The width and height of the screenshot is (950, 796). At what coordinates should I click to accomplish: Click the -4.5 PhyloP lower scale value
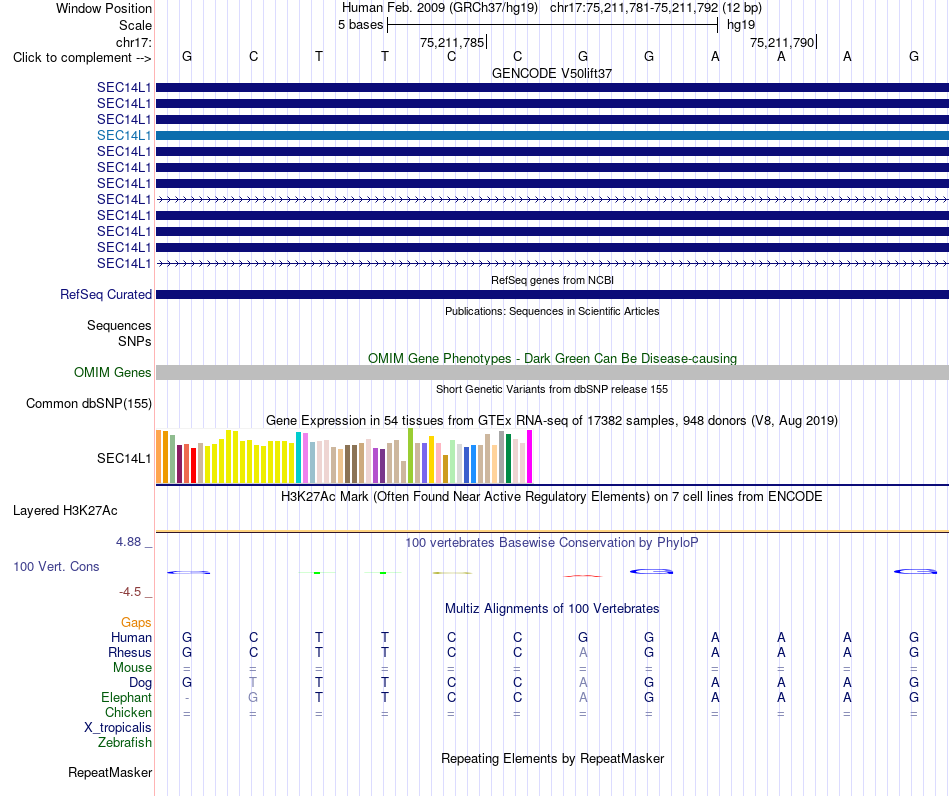130,592
